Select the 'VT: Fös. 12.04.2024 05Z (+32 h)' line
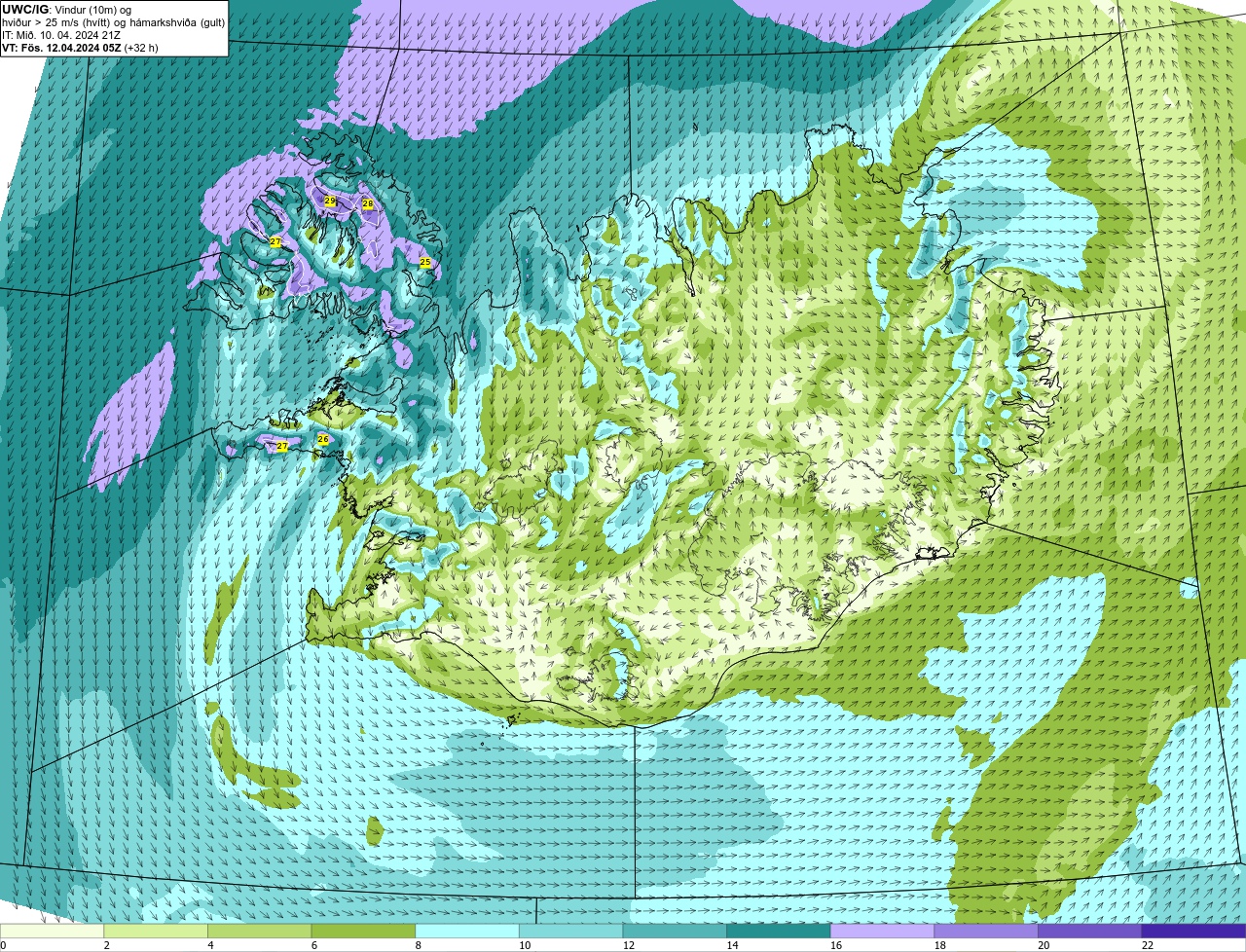1246x952 pixels. coord(80,48)
